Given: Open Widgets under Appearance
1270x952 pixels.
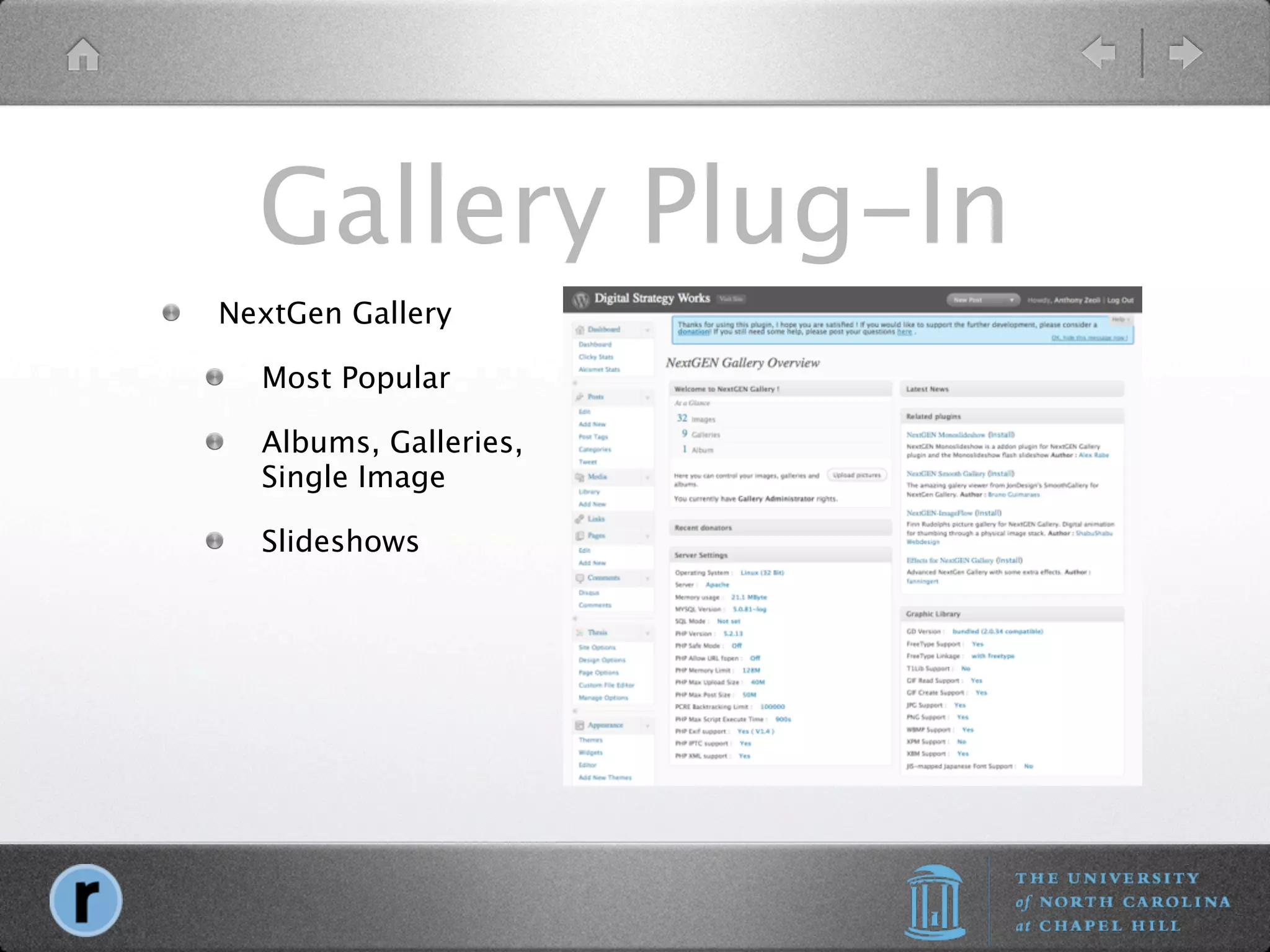Looking at the screenshot, I should click(x=590, y=752).
